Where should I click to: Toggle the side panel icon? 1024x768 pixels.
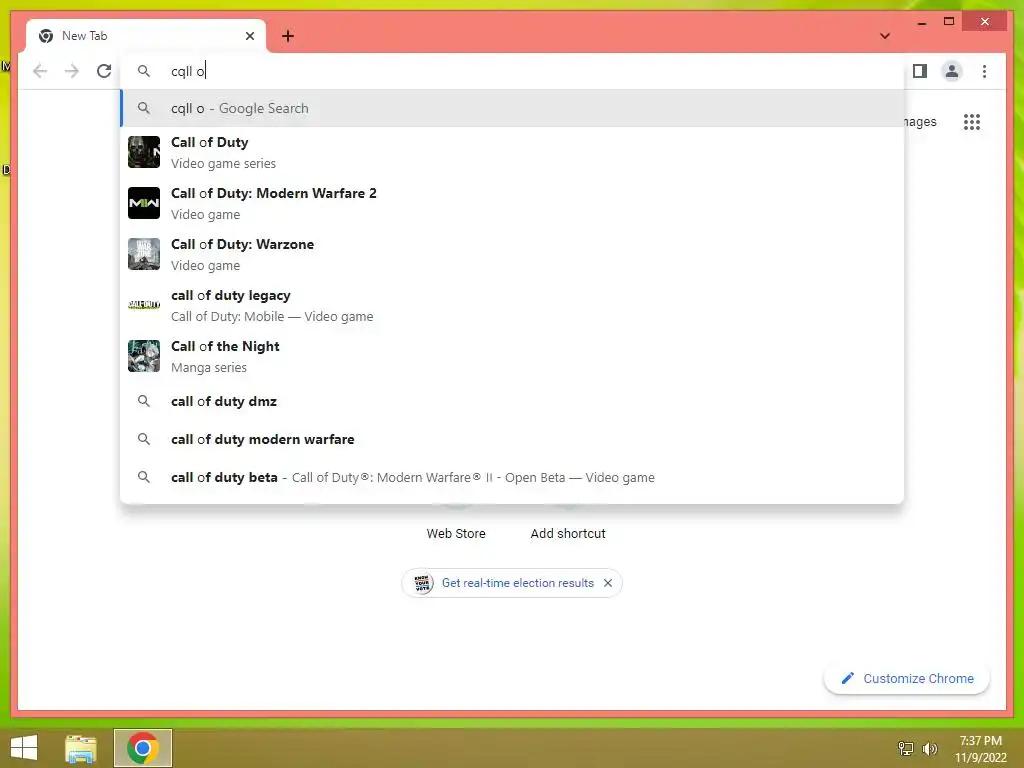(x=920, y=71)
